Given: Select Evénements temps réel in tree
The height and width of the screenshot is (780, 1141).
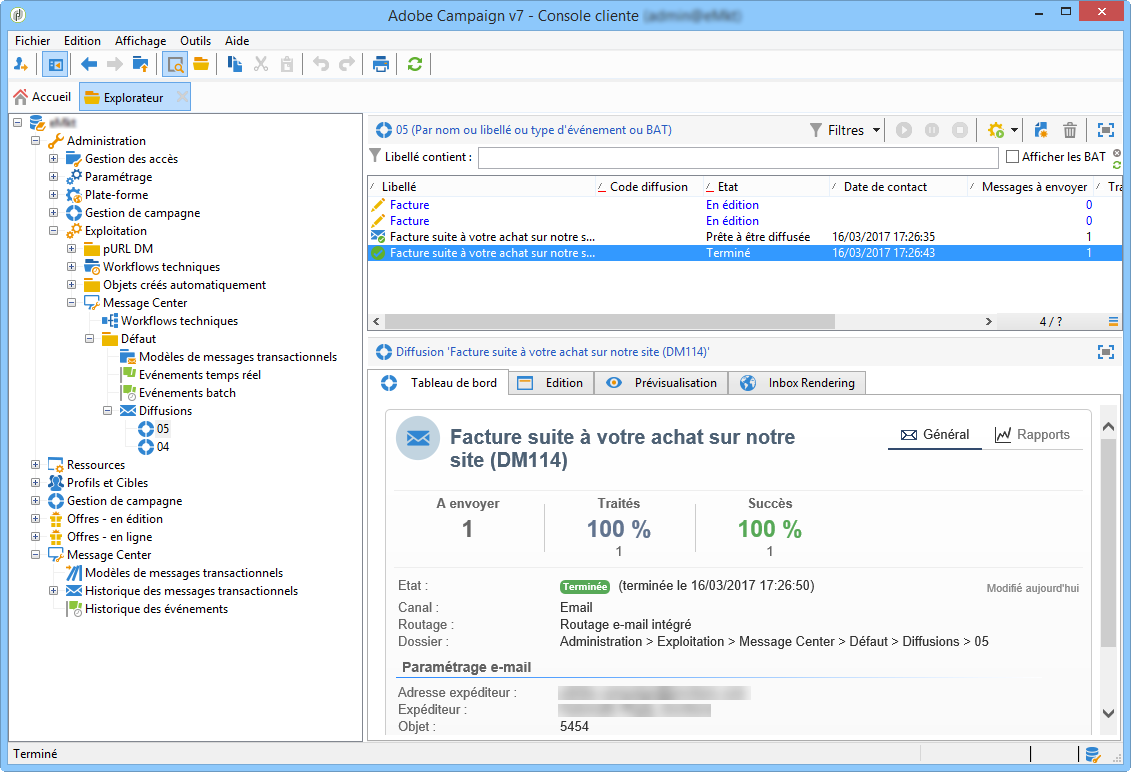Looking at the screenshot, I should point(199,375).
